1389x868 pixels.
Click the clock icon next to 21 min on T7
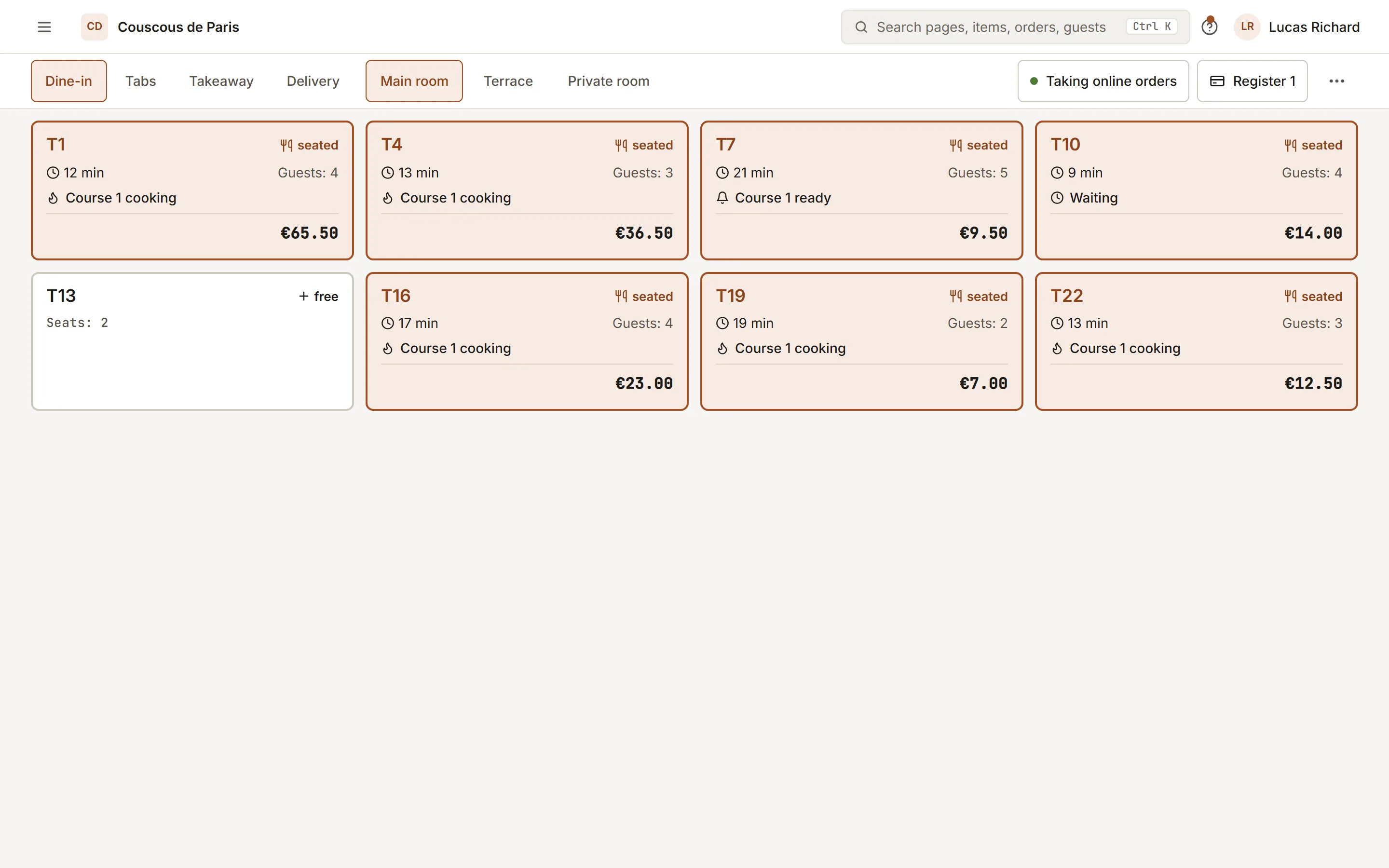click(722, 173)
